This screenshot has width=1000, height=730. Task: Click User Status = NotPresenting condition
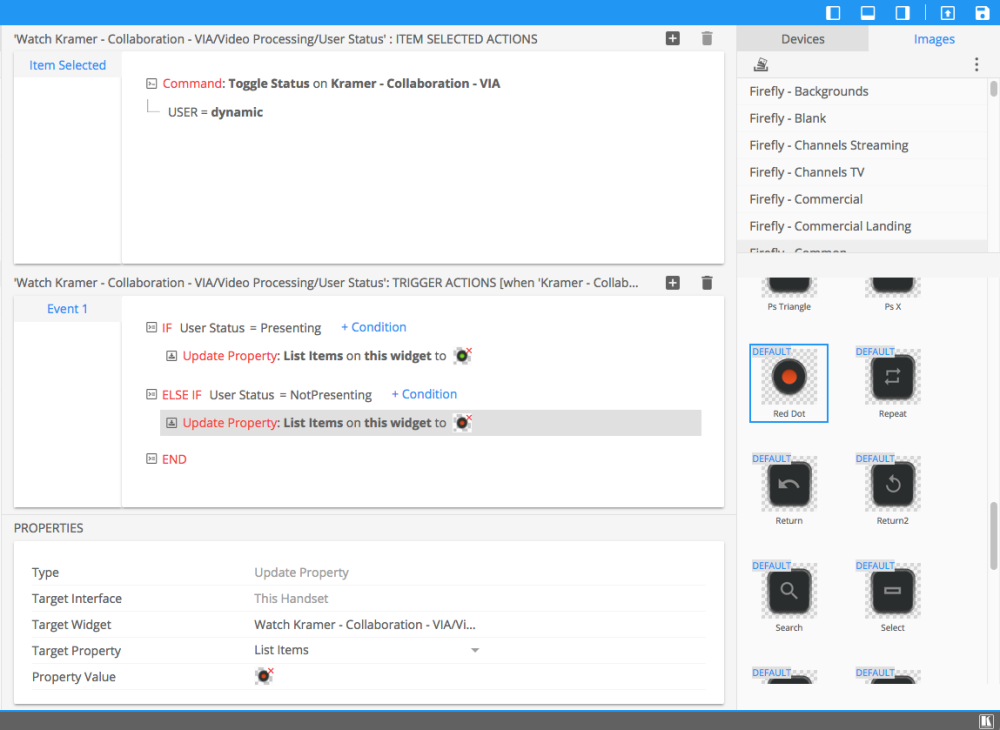pyautogui.click(x=290, y=395)
